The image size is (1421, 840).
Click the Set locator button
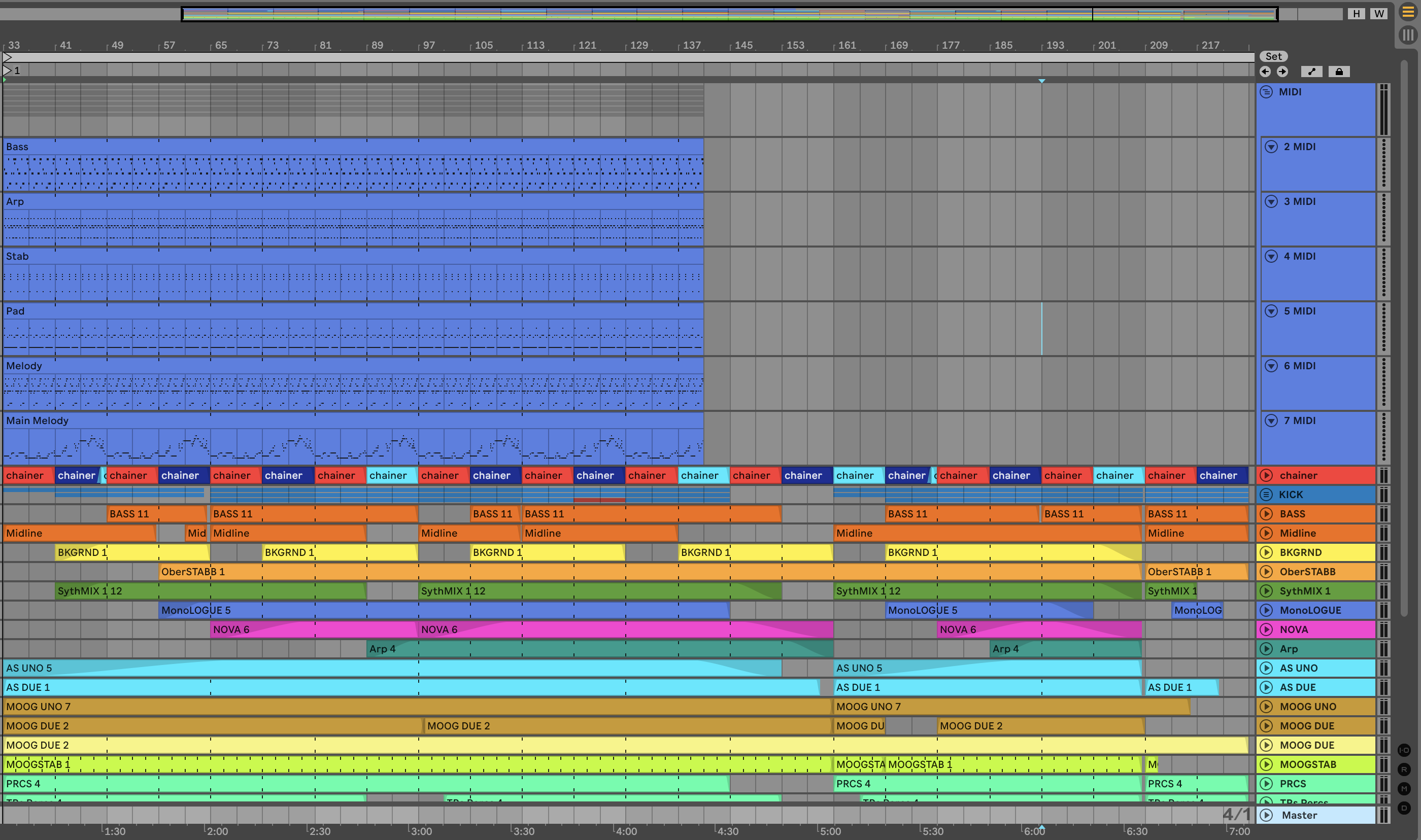pyautogui.click(x=1273, y=56)
